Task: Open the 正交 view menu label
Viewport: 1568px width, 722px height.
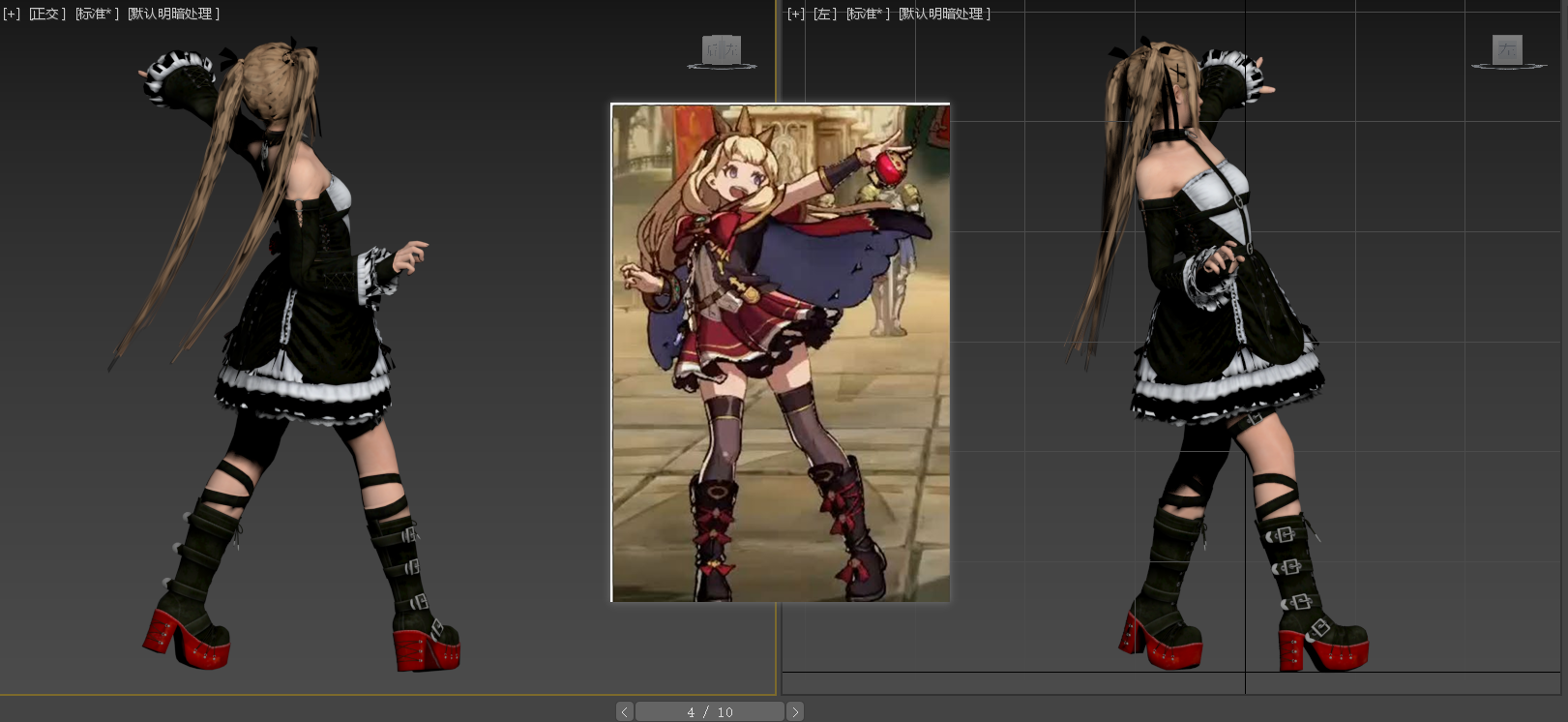Action: pos(45,14)
